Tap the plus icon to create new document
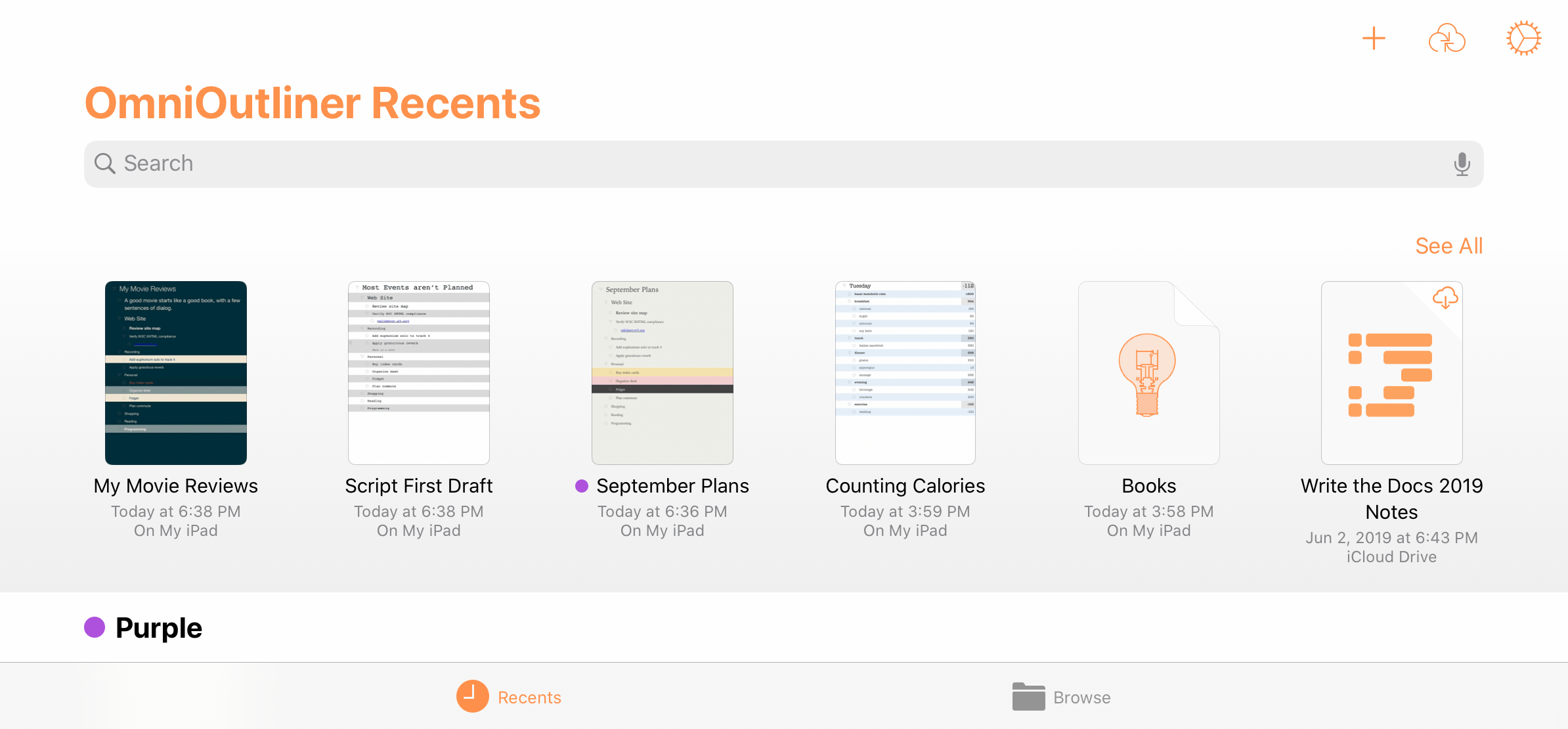Viewport: 1568px width, 729px height. [1374, 39]
